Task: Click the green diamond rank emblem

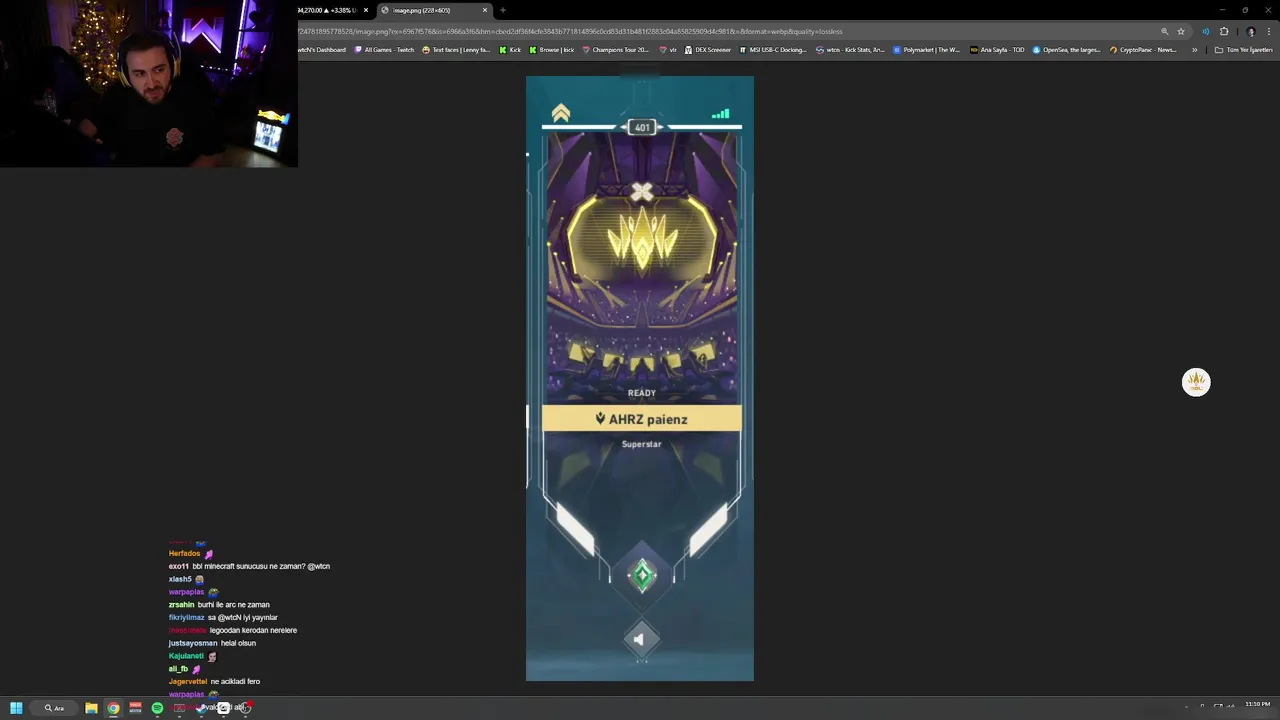Action: click(642, 575)
